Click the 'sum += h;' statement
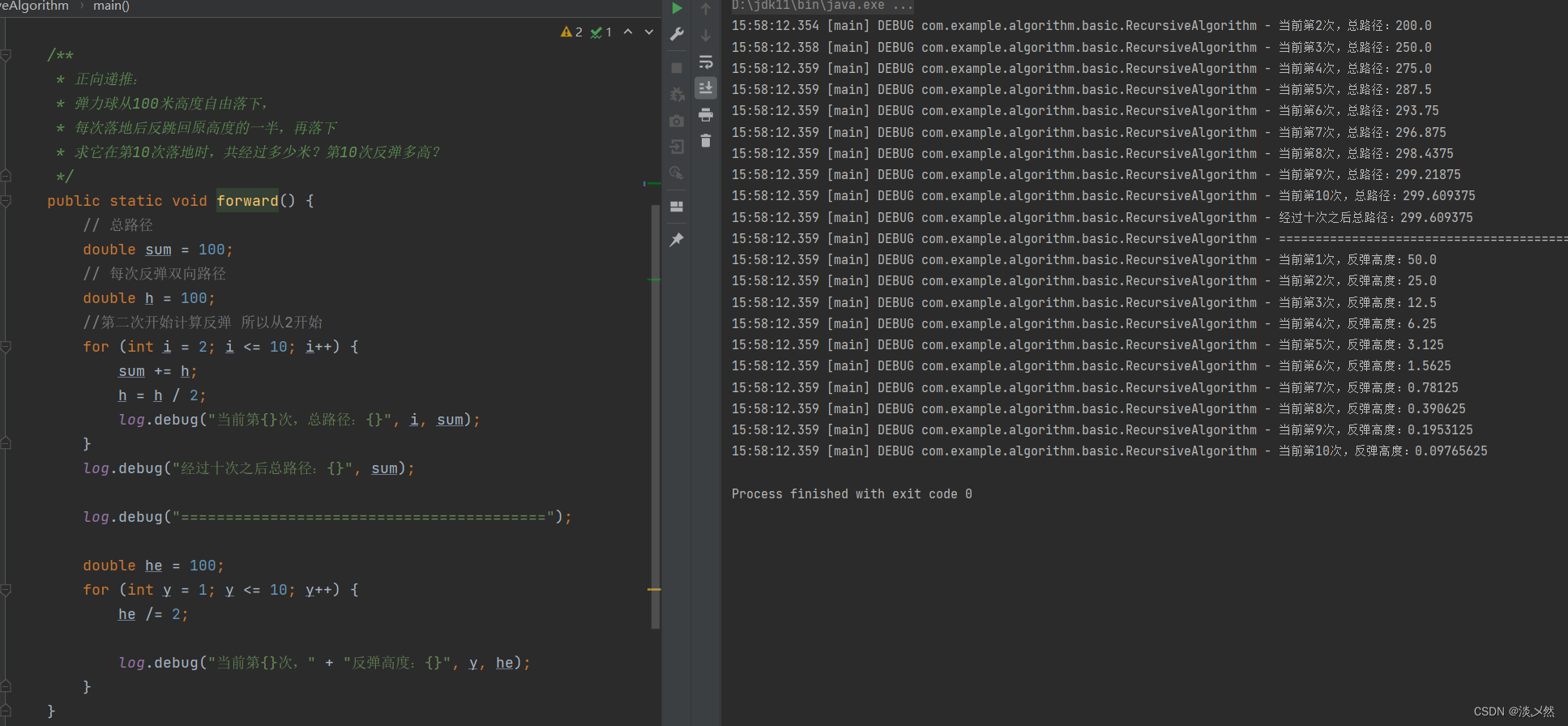Viewport: 1568px width, 726px height. [x=158, y=371]
